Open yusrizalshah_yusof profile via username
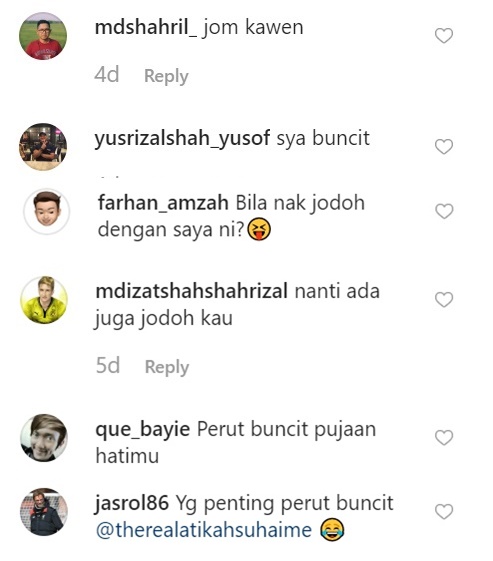 [x=182, y=138]
